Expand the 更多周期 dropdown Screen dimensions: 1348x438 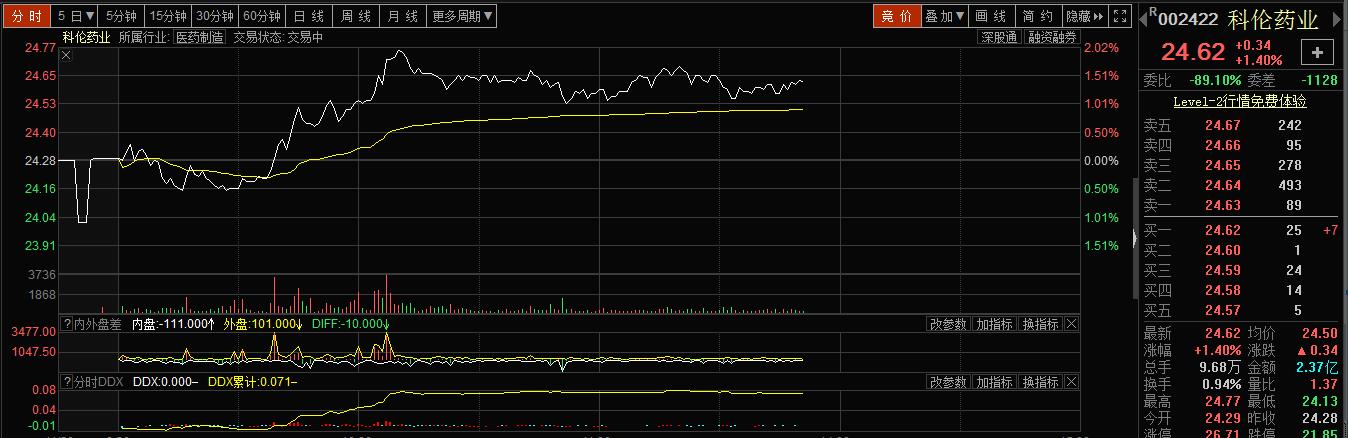461,16
